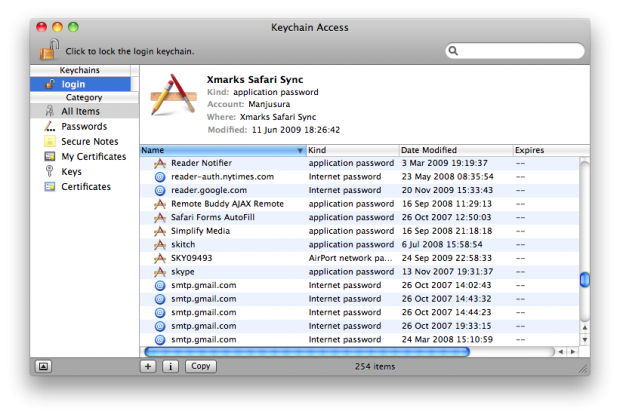The image size is (620, 417).
Task: Click the Name column sort arrow
Action: [300, 151]
